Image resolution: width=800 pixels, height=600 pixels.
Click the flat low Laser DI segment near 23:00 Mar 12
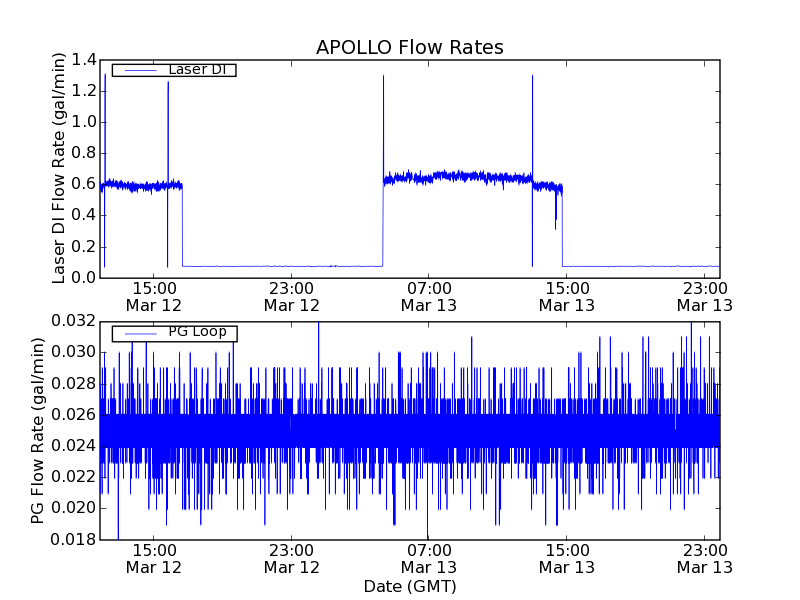[x=290, y=266]
